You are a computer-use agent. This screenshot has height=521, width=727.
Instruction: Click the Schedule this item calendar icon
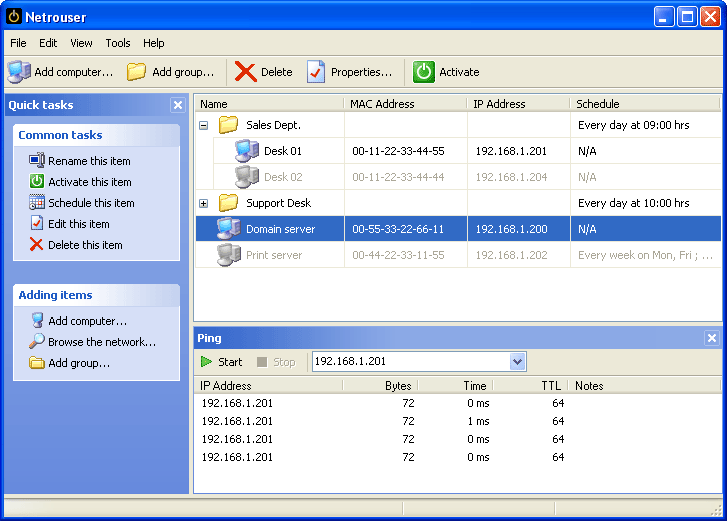coord(37,202)
